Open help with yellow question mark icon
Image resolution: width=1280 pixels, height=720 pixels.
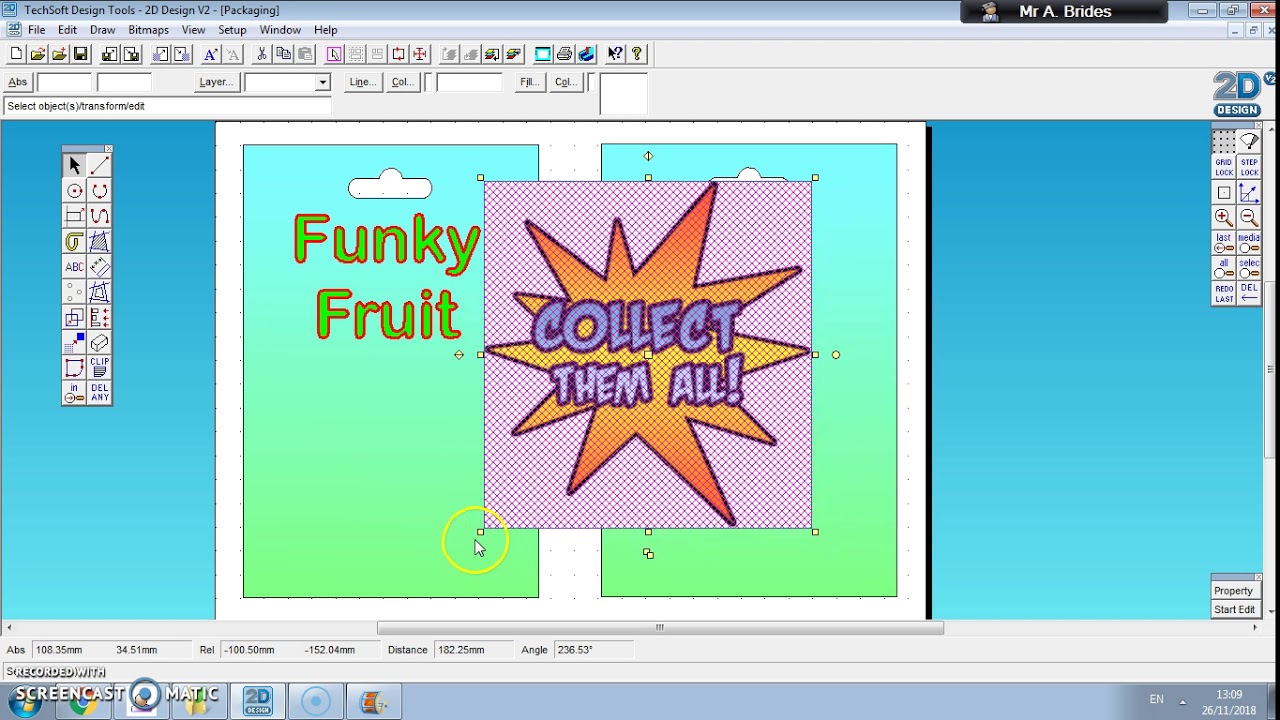(637, 54)
